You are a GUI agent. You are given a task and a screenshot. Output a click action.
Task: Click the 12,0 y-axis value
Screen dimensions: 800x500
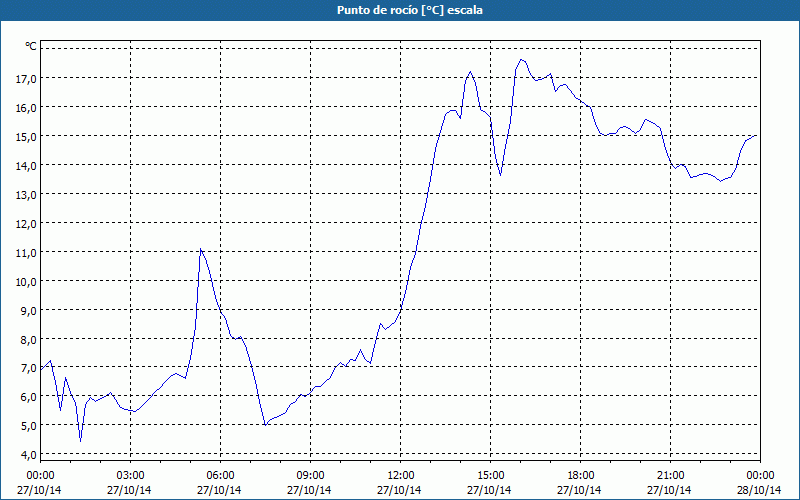click(28, 223)
